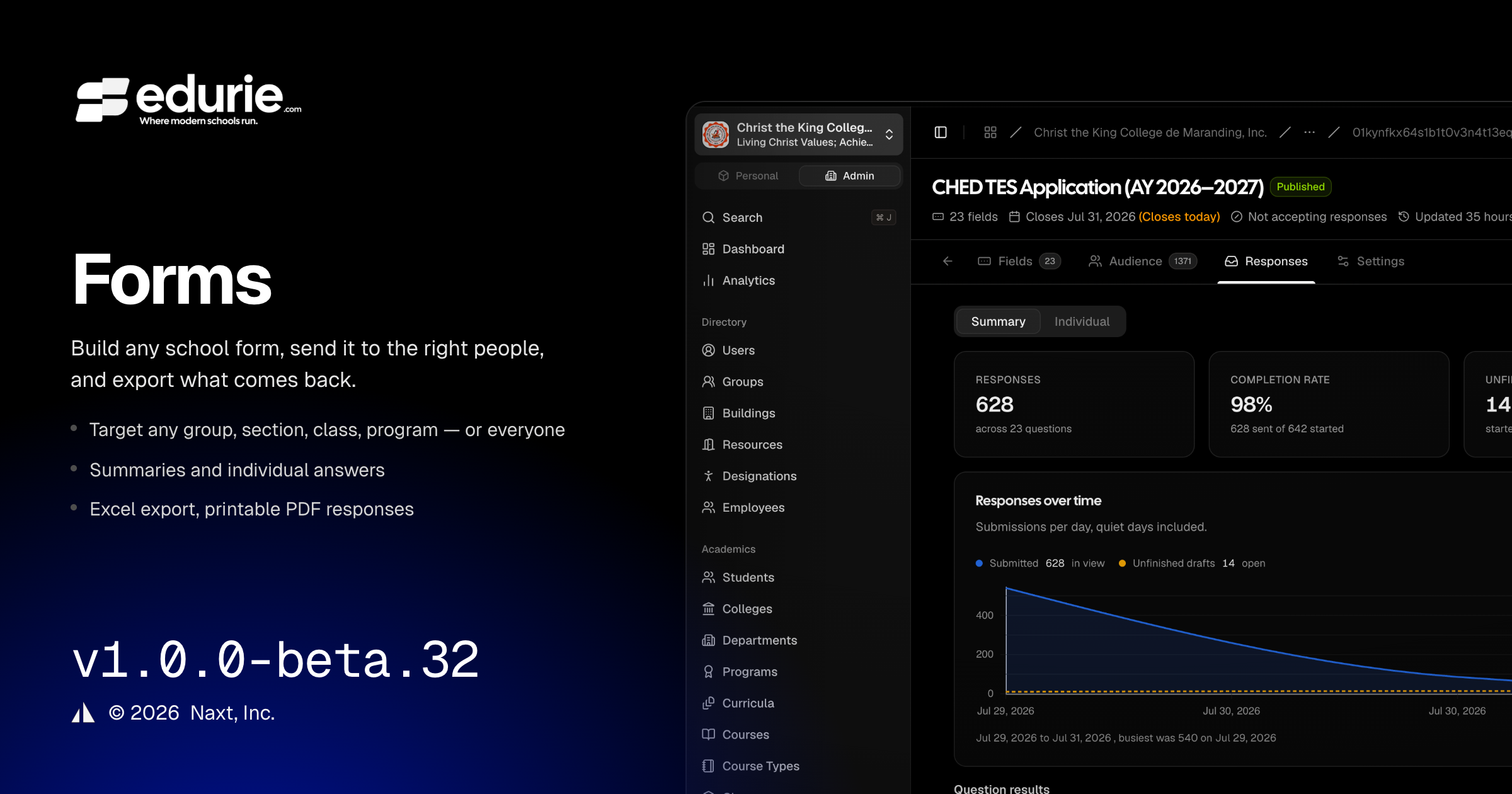The image size is (1512, 794).
Task: Click the Employees icon
Action: point(709,508)
